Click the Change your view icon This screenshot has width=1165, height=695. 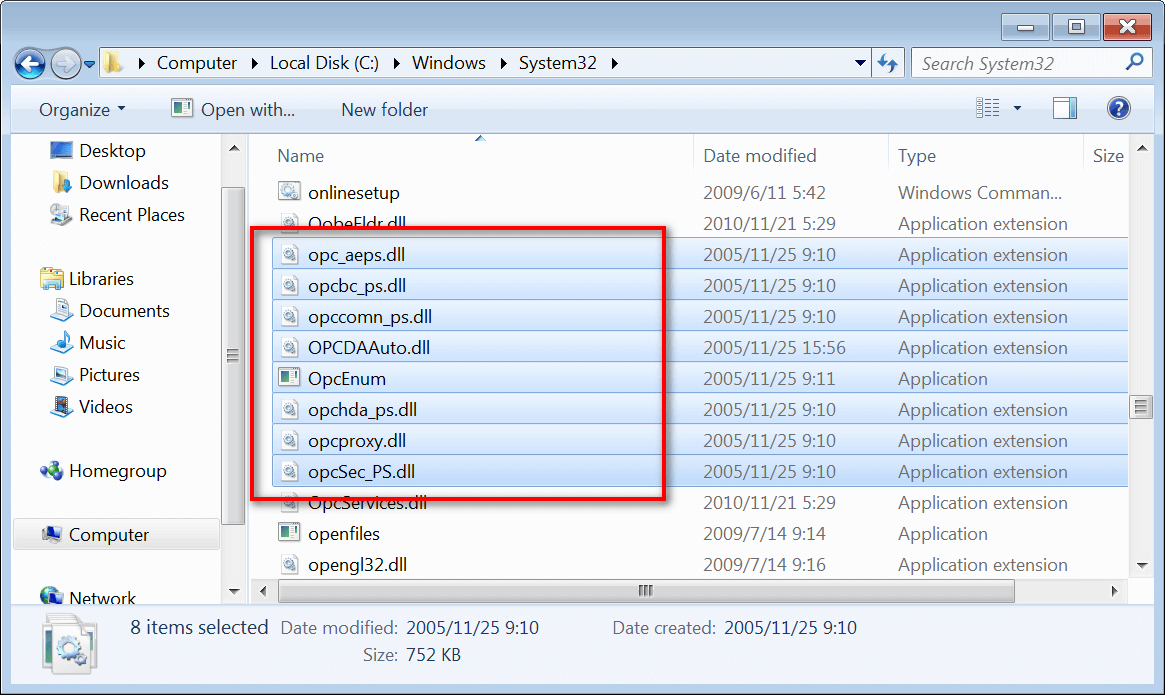pos(988,109)
